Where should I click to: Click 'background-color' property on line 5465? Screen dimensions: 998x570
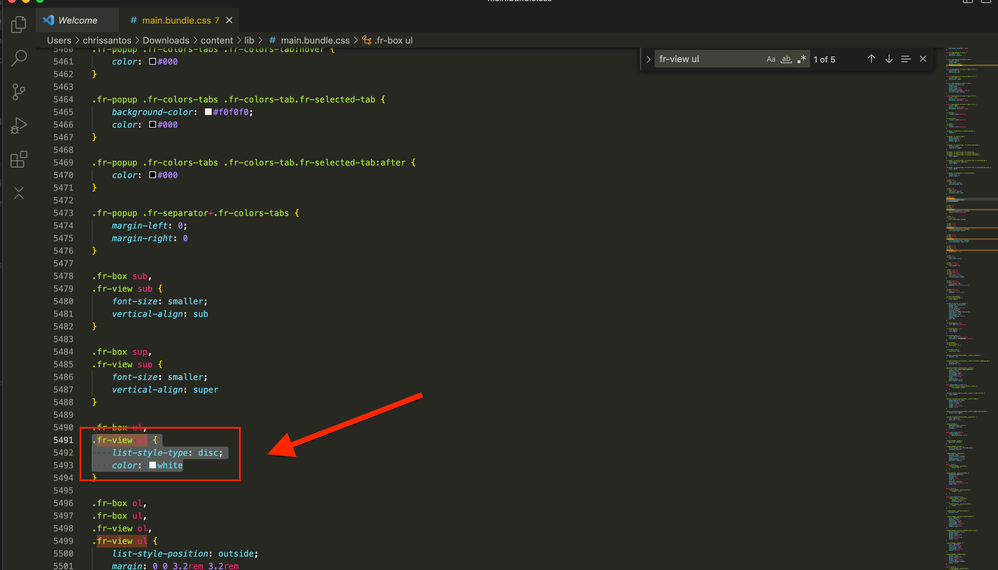pos(152,112)
